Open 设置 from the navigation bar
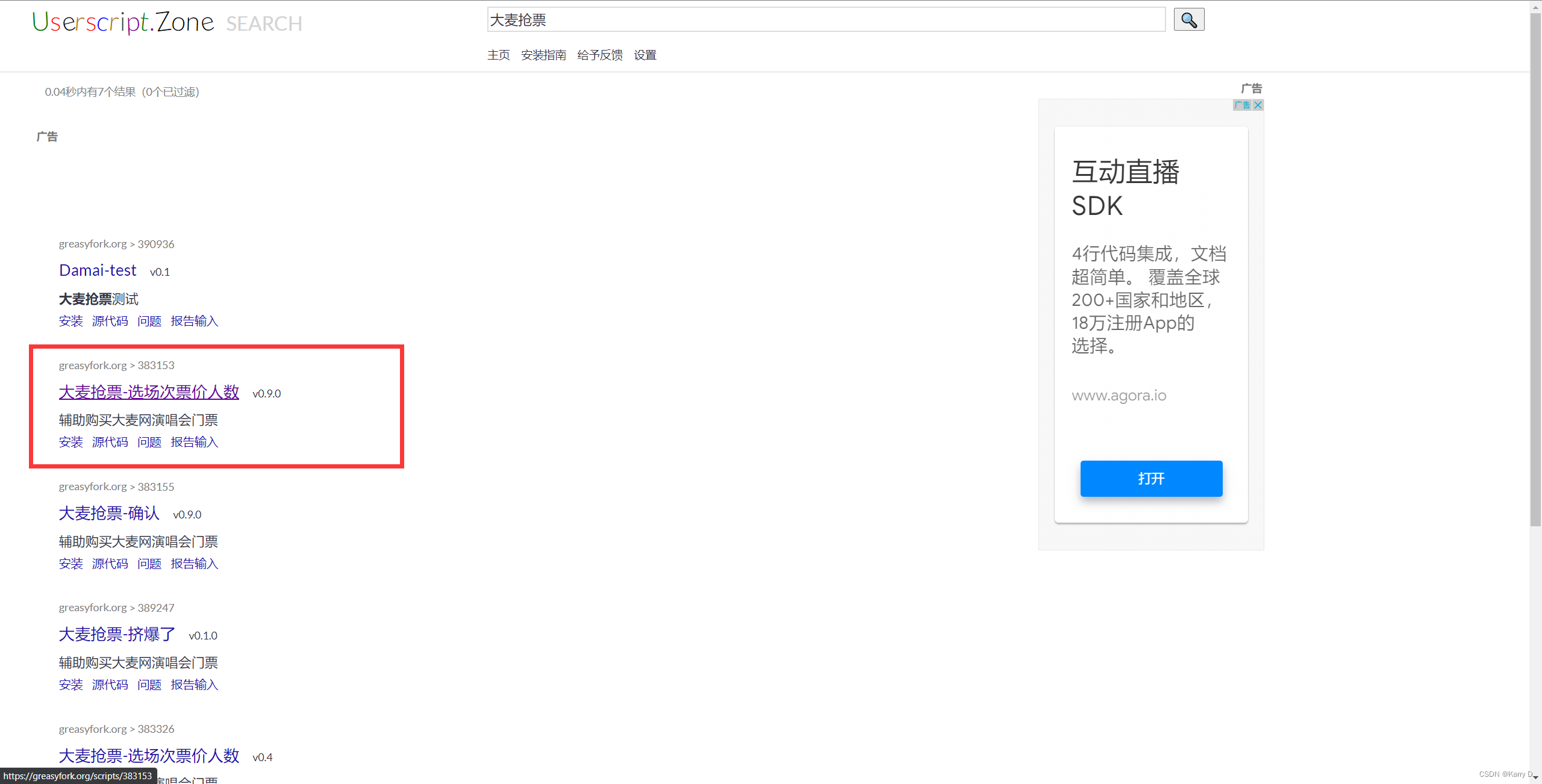Image resolution: width=1542 pixels, height=784 pixels. coord(645,55)
